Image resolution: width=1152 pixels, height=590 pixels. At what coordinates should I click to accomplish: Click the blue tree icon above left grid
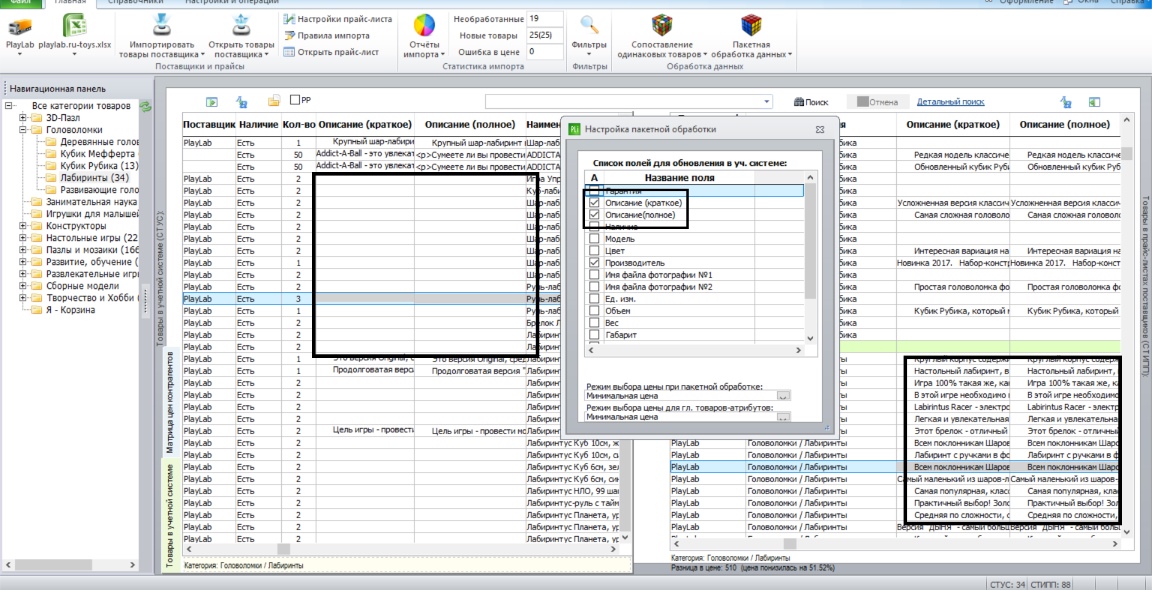[x=242, y=102]
